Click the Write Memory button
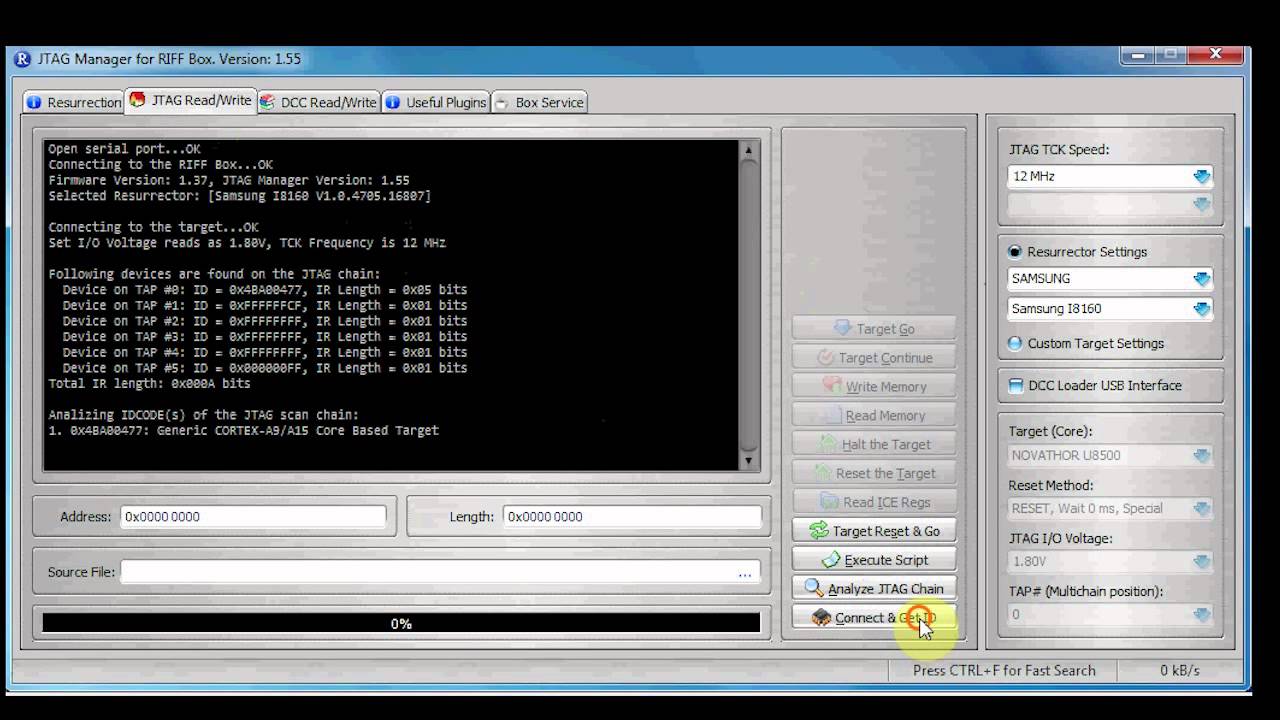1280x720 pixels. point(874,386)
